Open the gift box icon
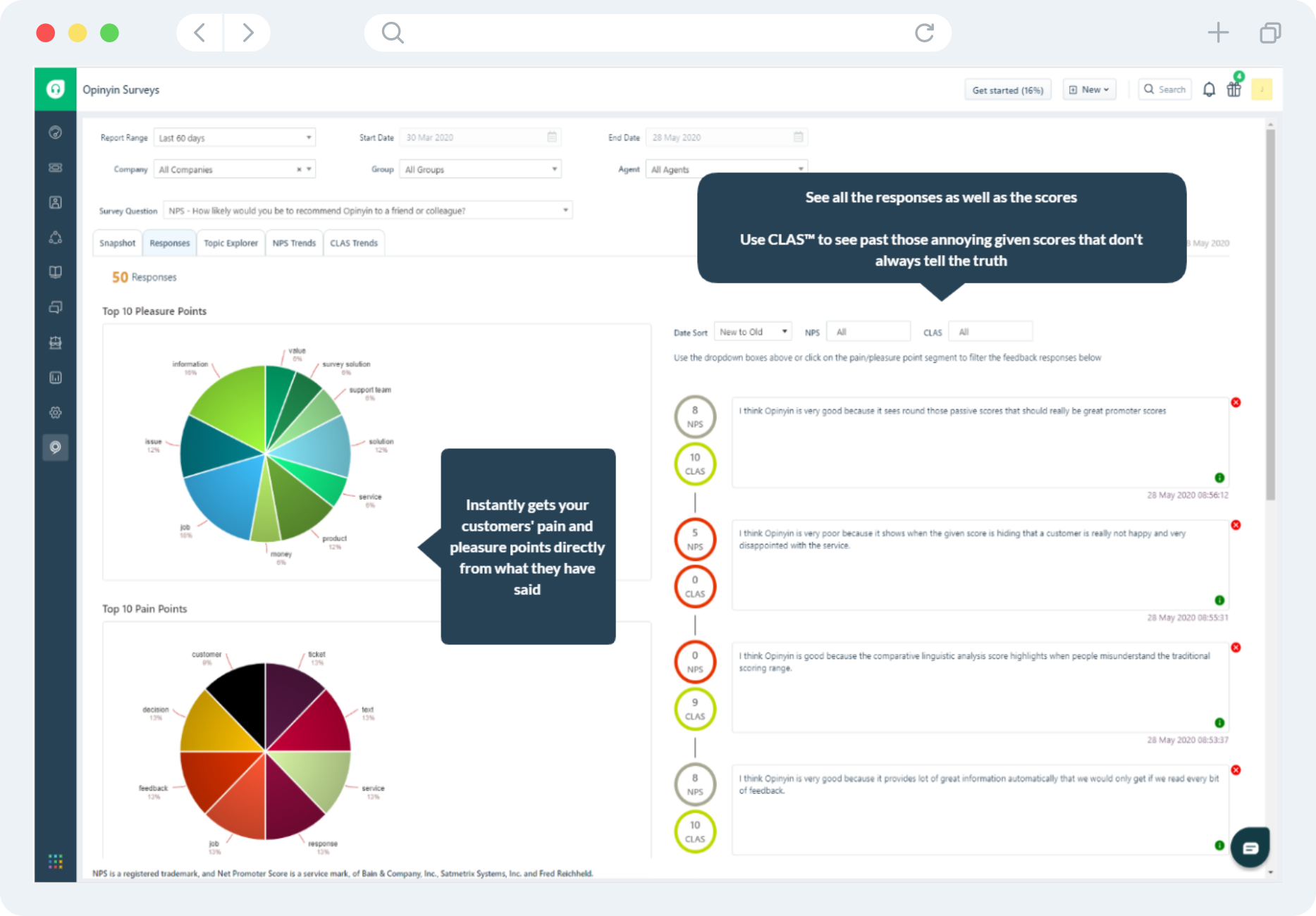 [x=1234, y=89]
